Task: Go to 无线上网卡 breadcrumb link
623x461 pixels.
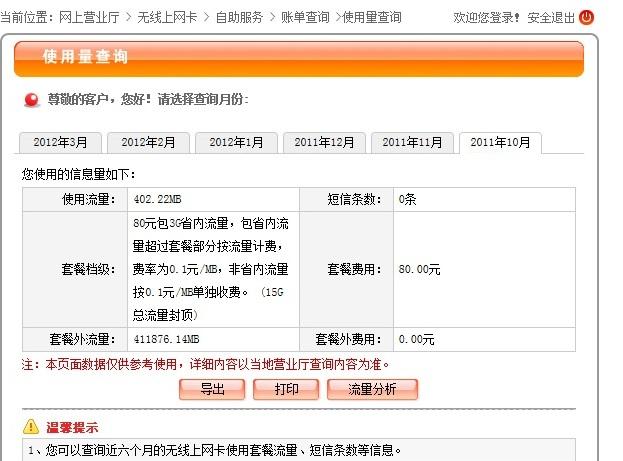Action: (x=167, y=17)
